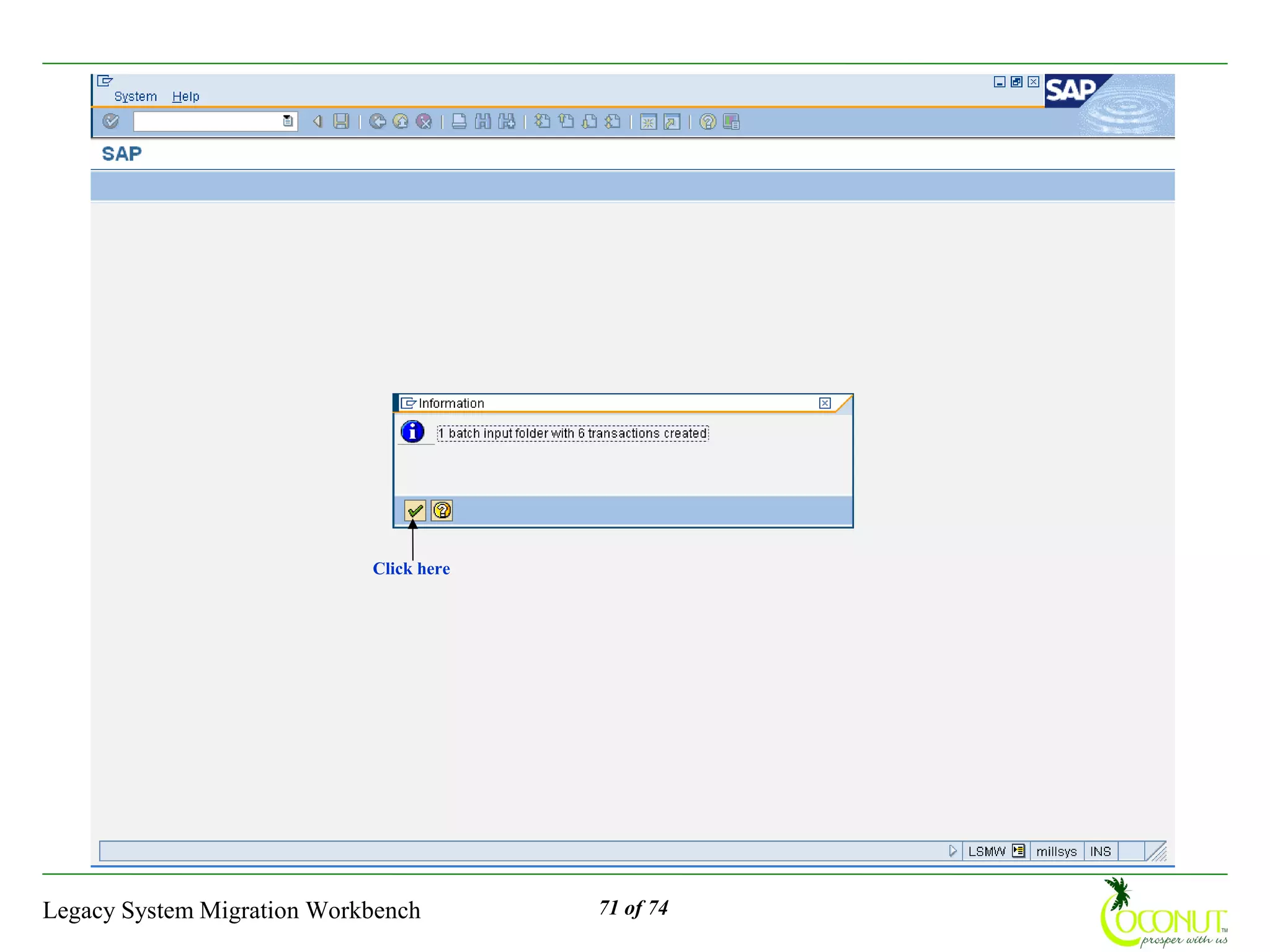
Task: Open the Information dialog control menu icon
Action: (x=408, y=403)
